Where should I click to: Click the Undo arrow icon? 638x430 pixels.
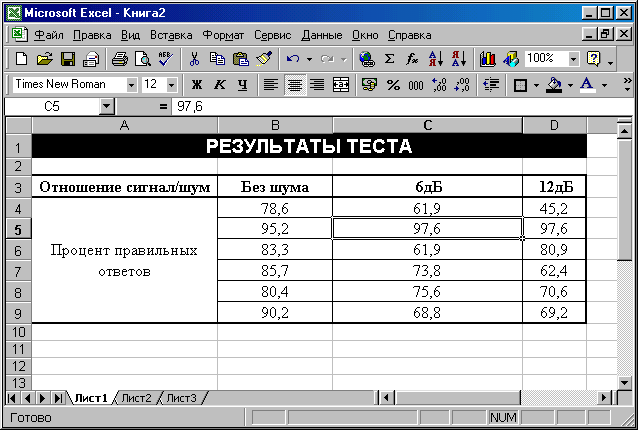point(293,59)
